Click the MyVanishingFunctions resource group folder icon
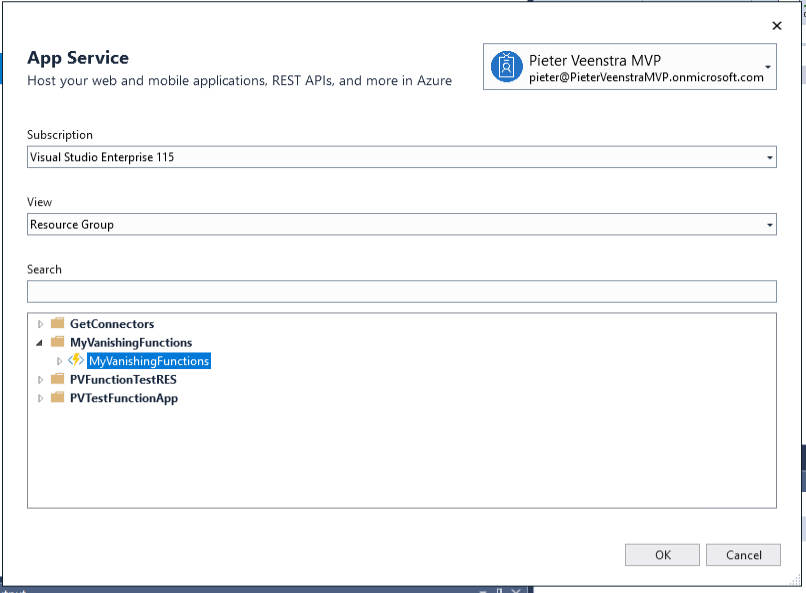The image size is (806, 593). coord(58,342)
